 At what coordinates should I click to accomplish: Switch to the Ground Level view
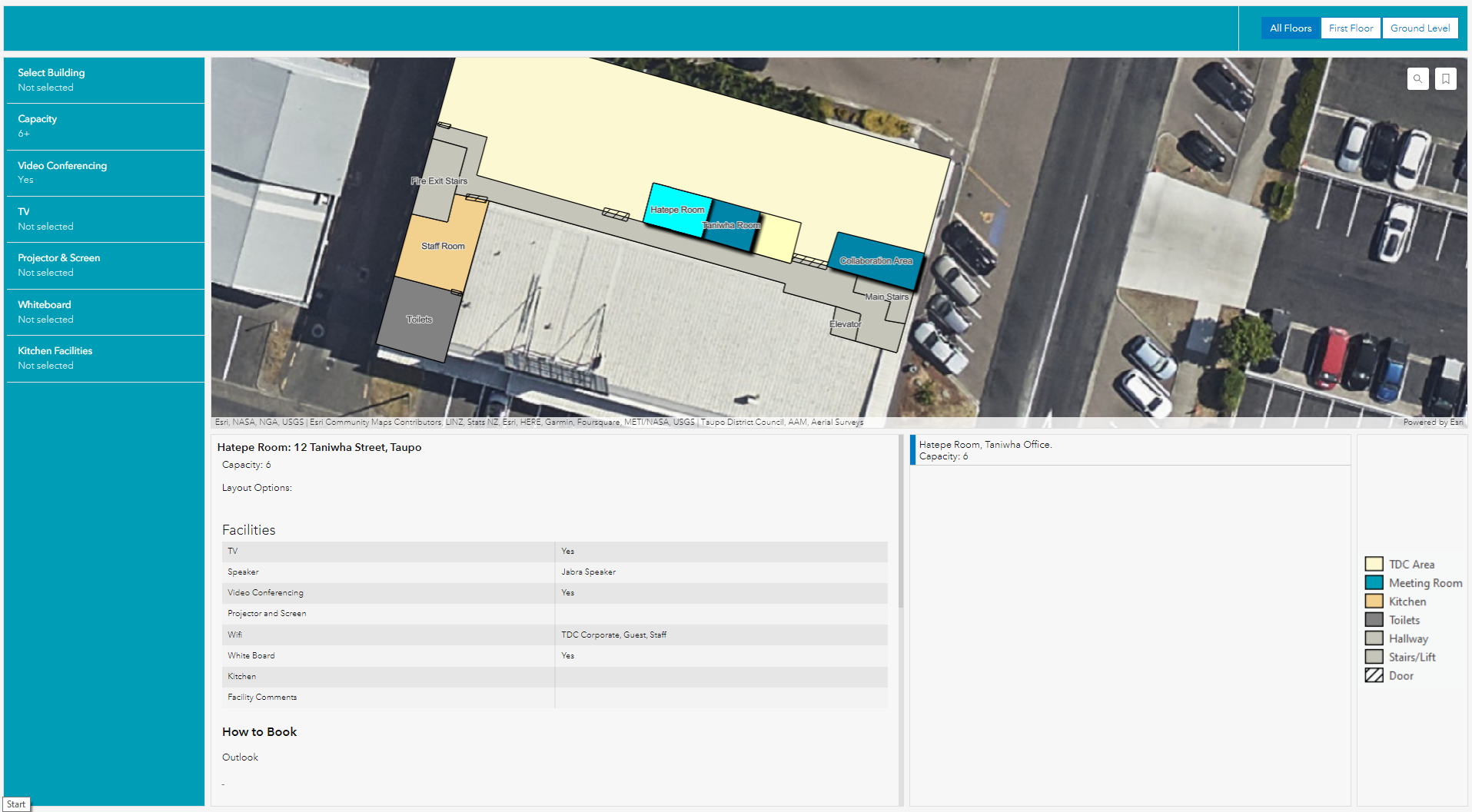(x=1420, y=28)
